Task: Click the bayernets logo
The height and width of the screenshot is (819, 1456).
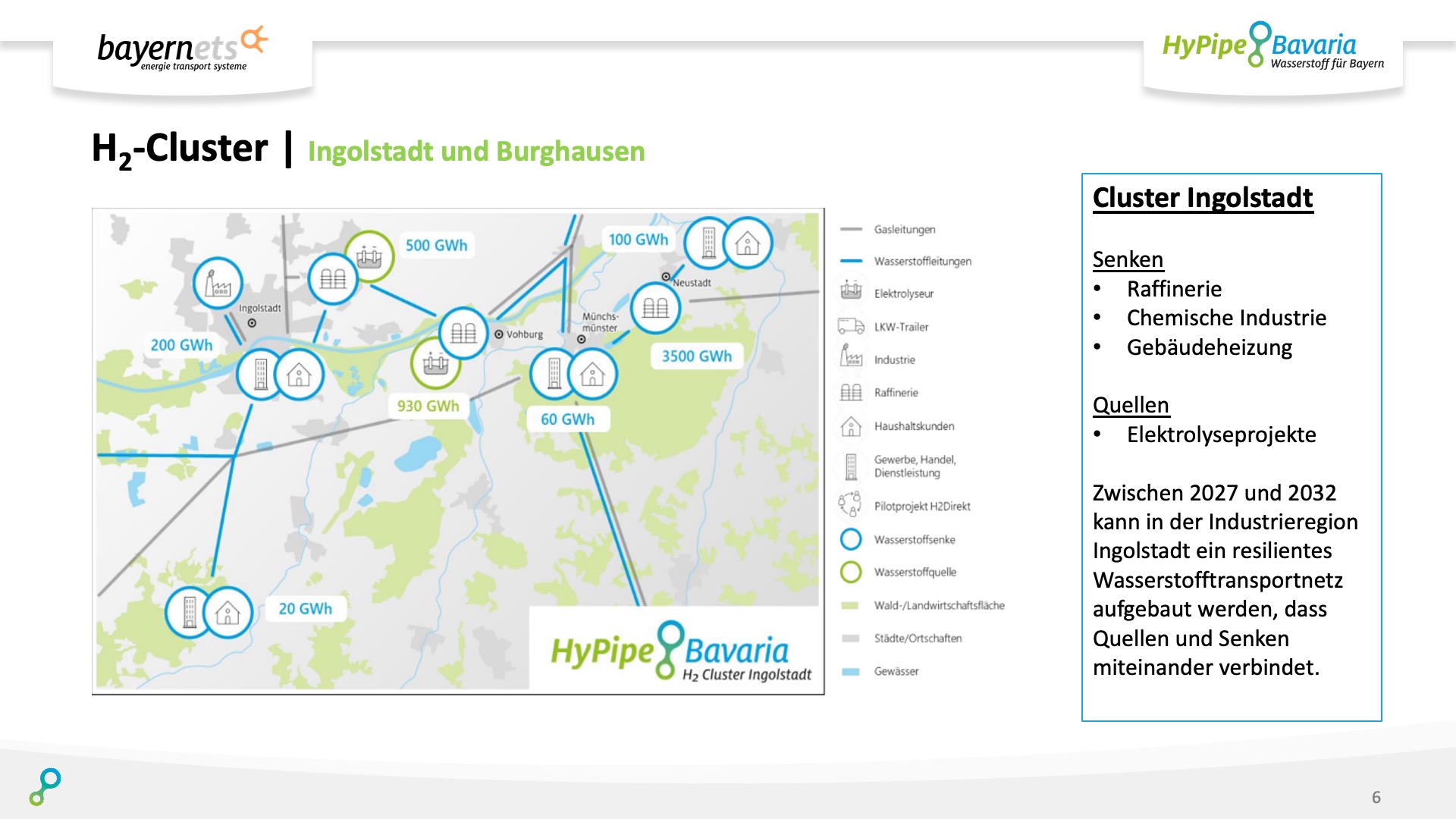Action: (x=182, y=49)
